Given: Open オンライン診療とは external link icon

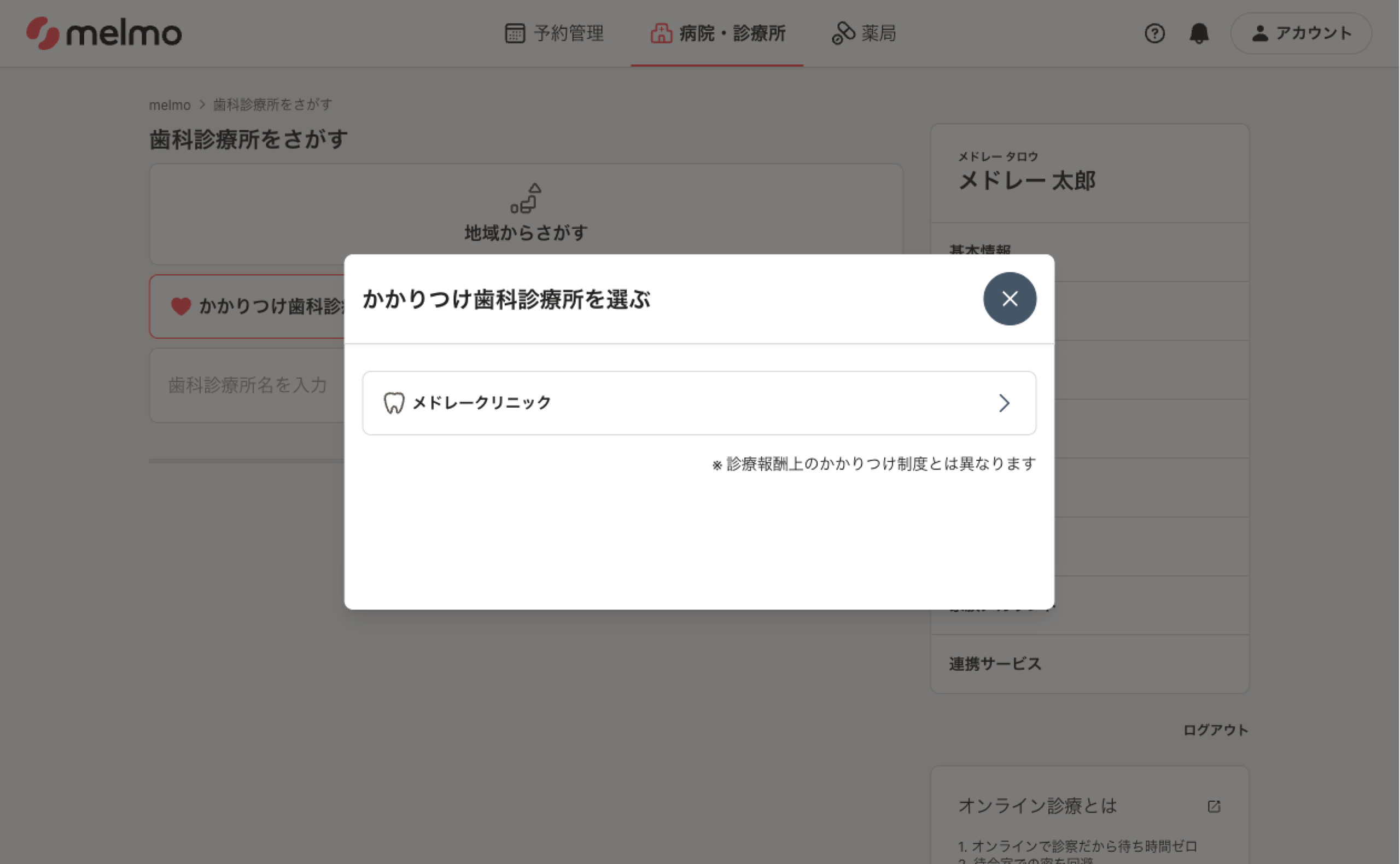Looking at the screenshot, I should click(x=1214, y=807).
